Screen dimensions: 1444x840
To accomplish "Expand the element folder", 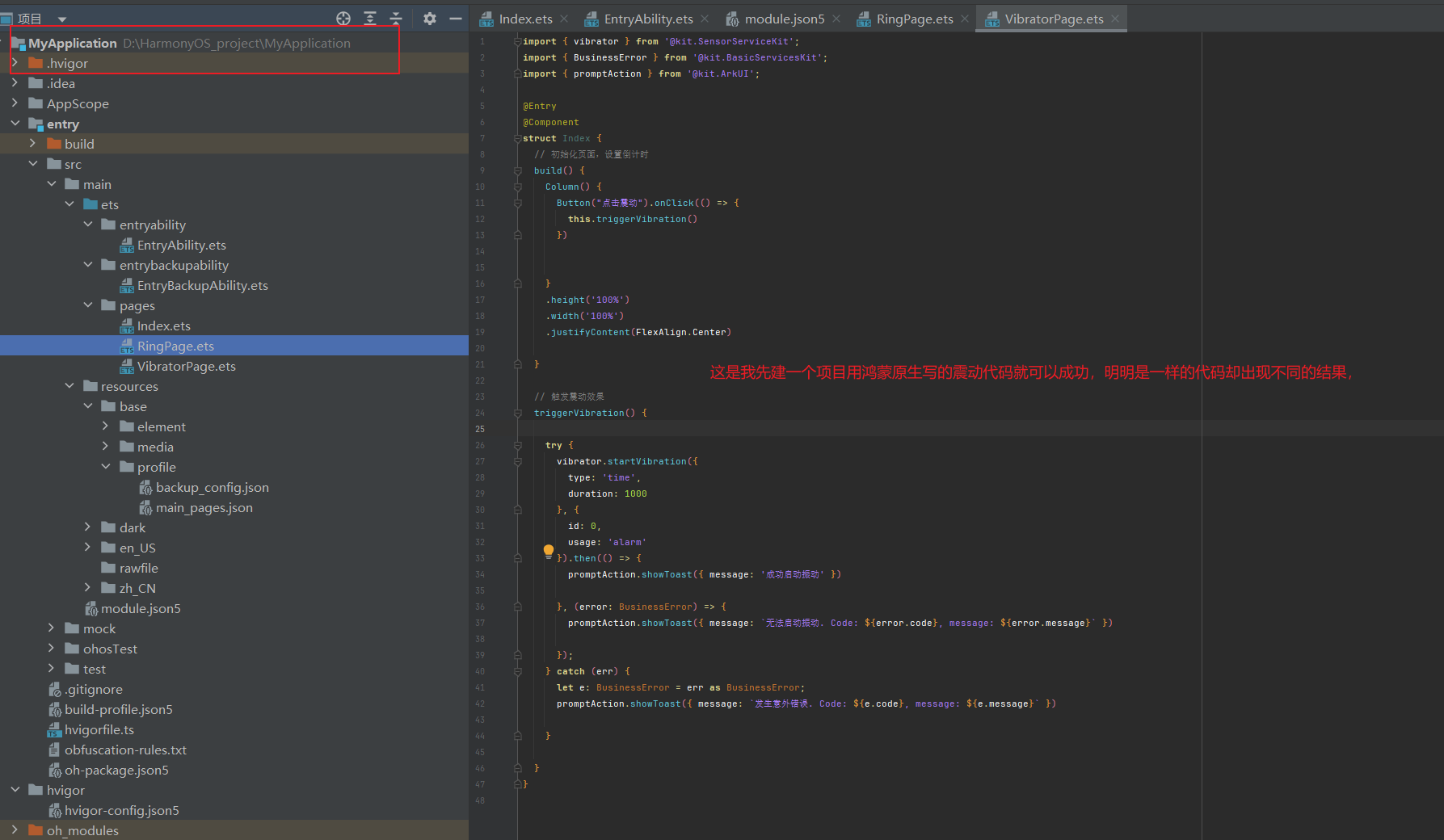I will [x=106, y=426].
